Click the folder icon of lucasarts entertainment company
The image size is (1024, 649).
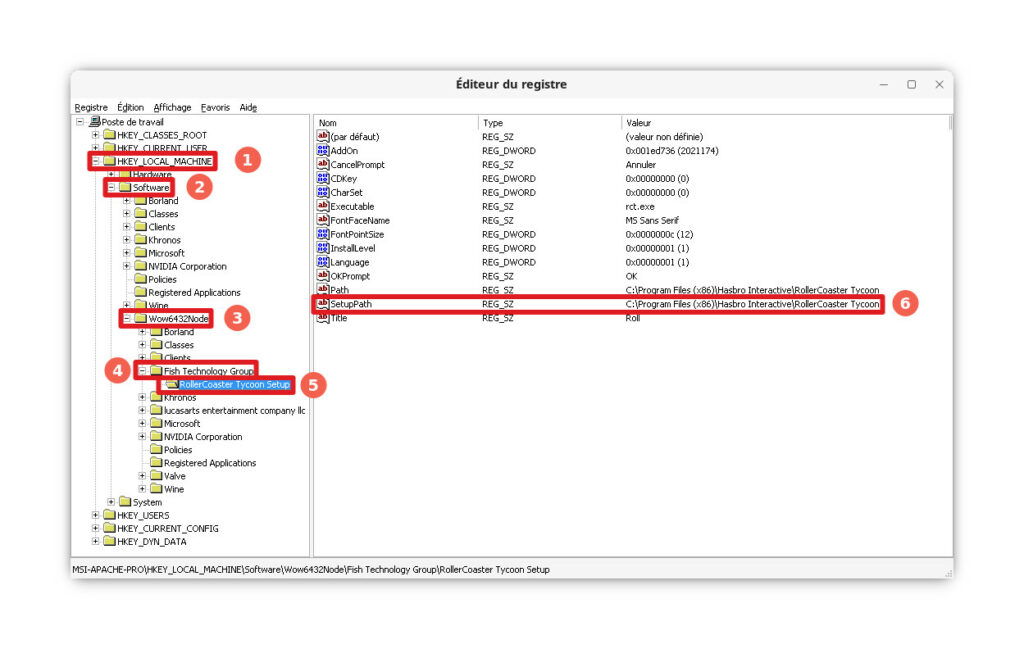click(156, 410)
